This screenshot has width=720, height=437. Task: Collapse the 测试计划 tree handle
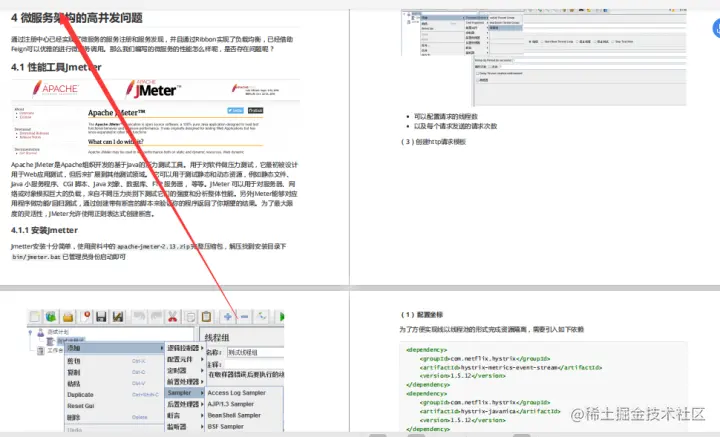[x=30, y=331]
